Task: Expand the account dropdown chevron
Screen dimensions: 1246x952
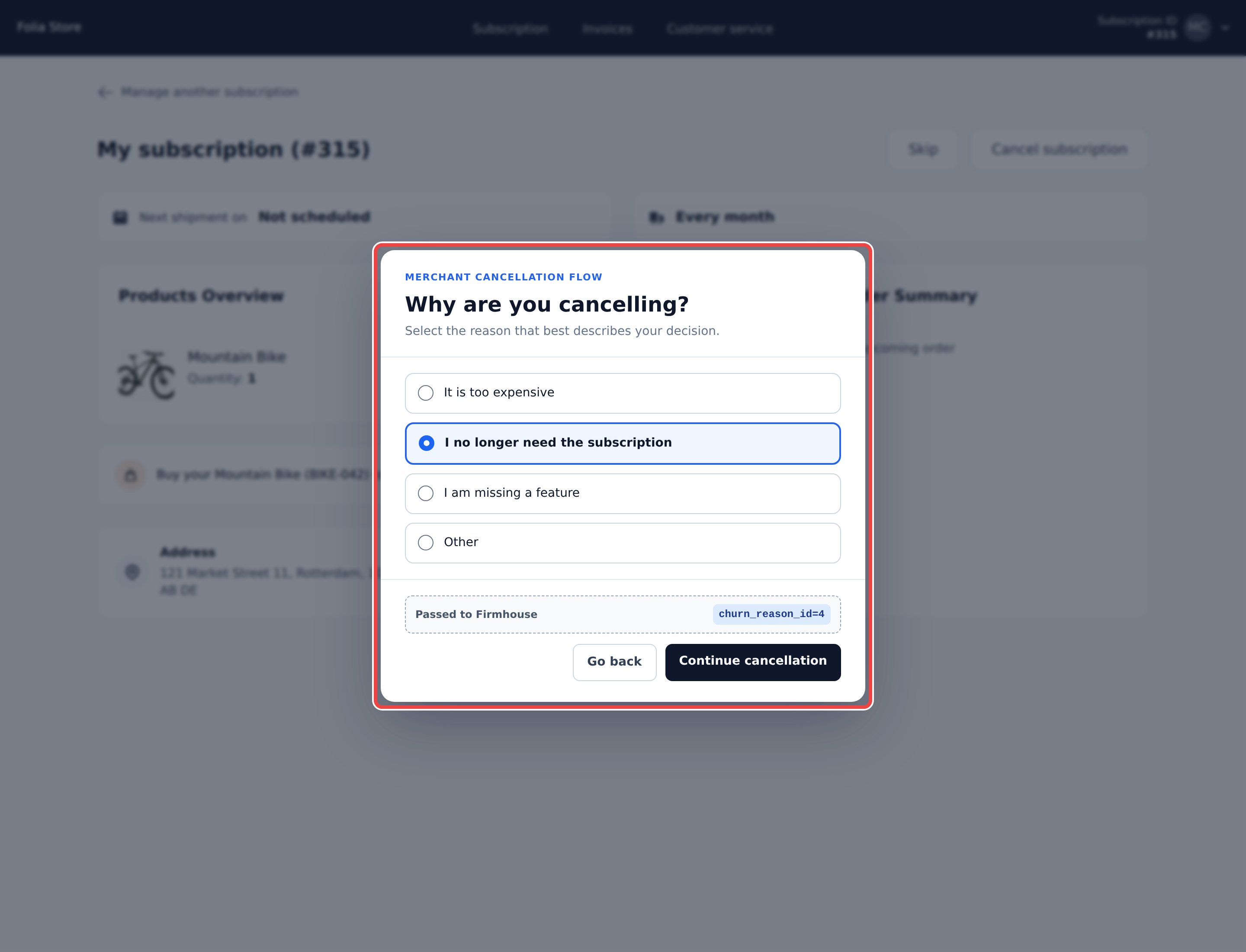Action: (x=1225, y=27)
